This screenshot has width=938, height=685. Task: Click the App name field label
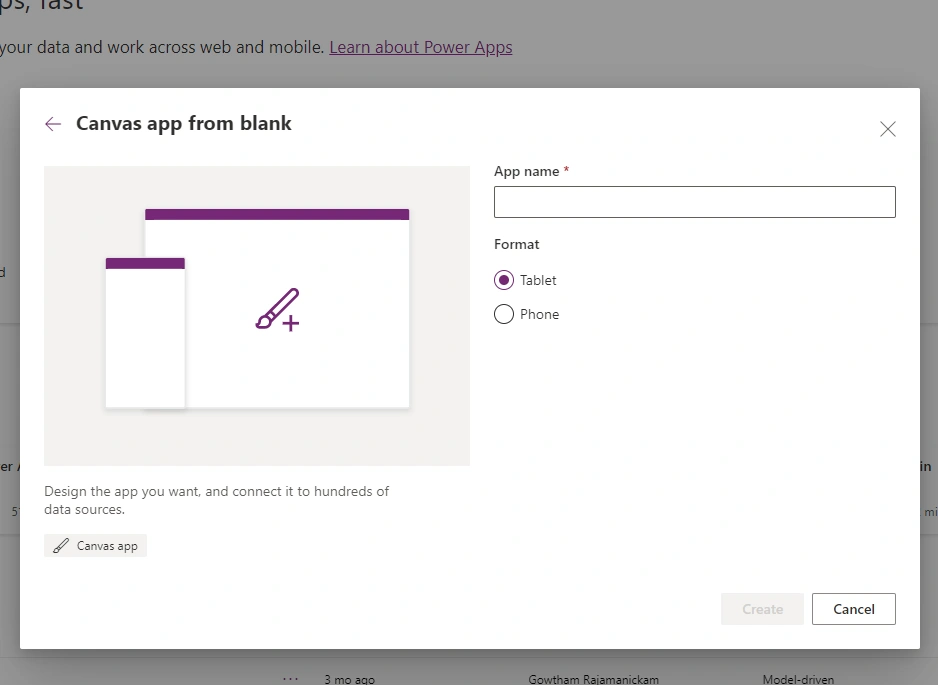click(x=526, y=171)
